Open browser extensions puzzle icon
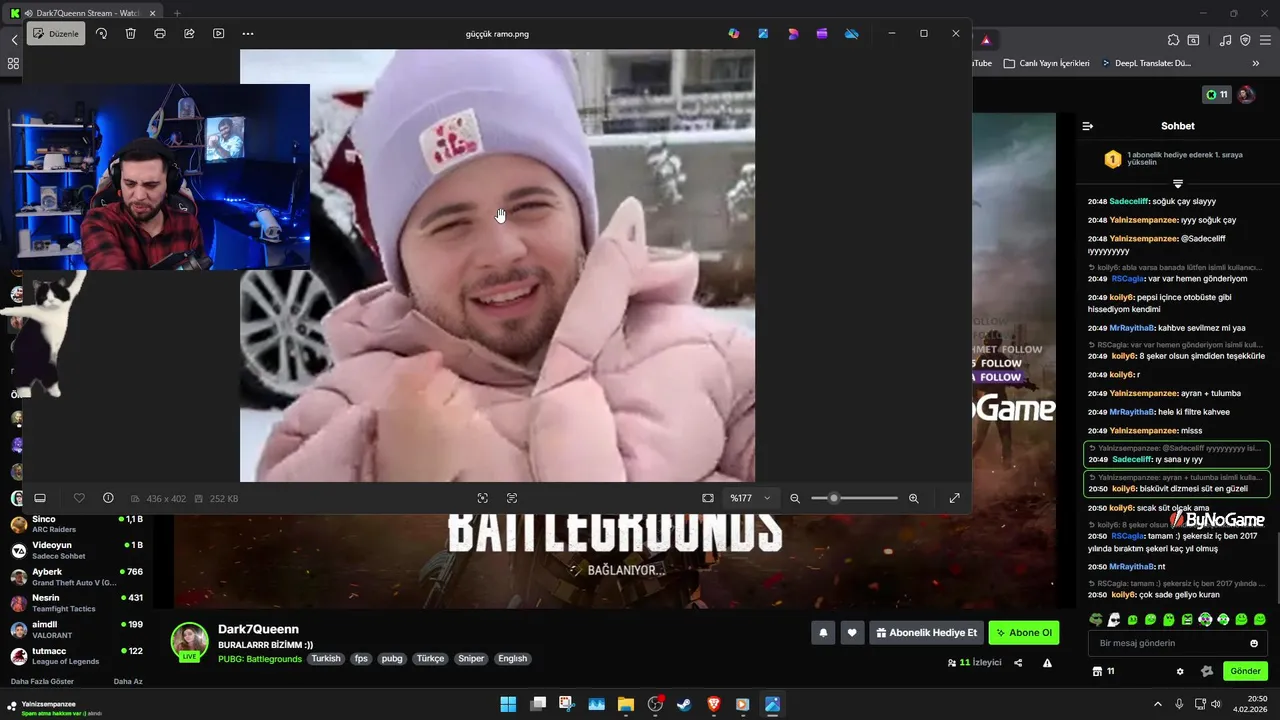The image size is (1280, 720). tap(1173, 40)
